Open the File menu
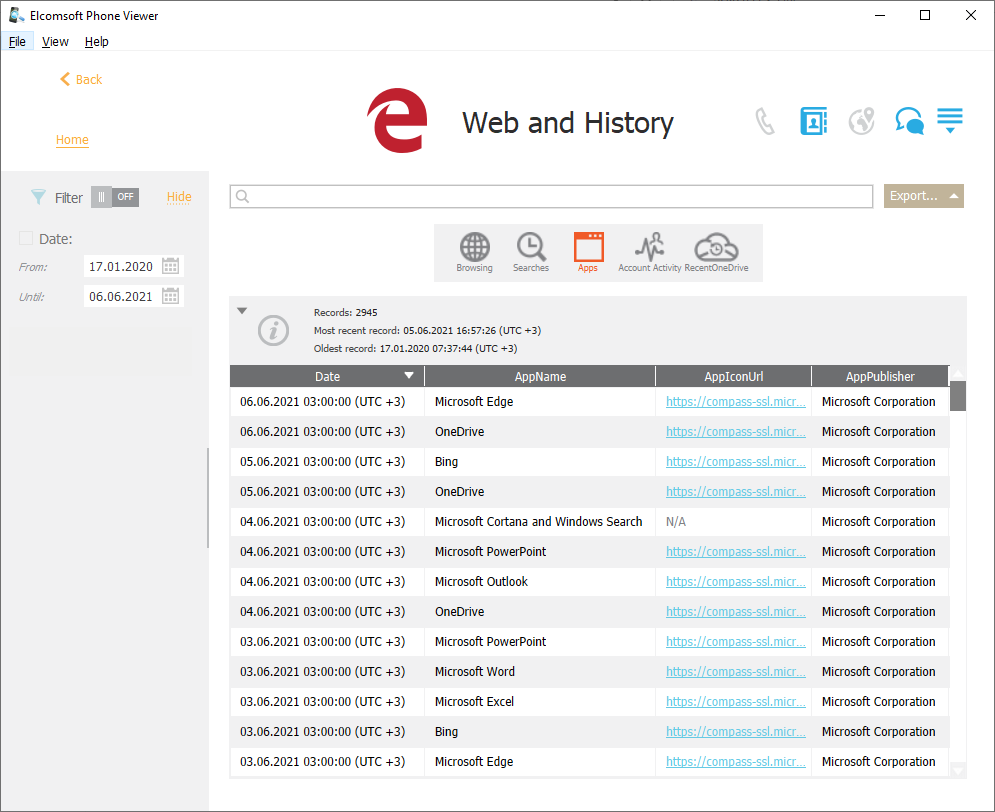The height and width of the screenshot is (812, 995). pos(17,41)
